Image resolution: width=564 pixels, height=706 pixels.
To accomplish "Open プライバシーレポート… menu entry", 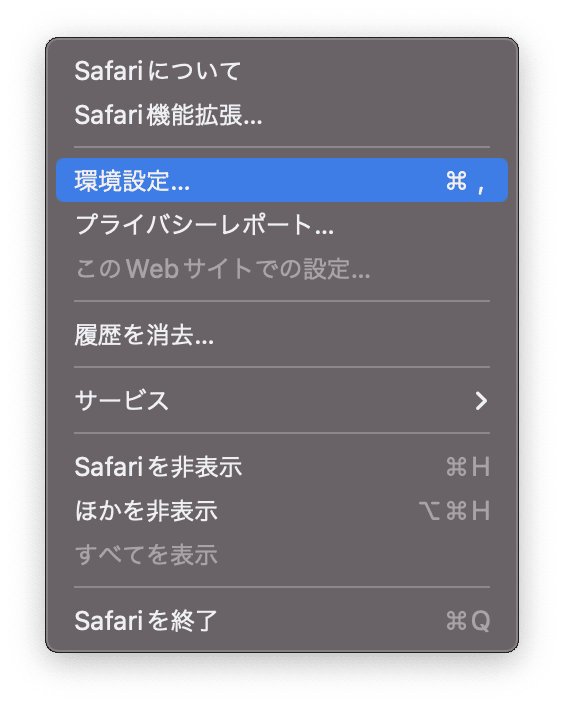I will [x=282, y=224].
